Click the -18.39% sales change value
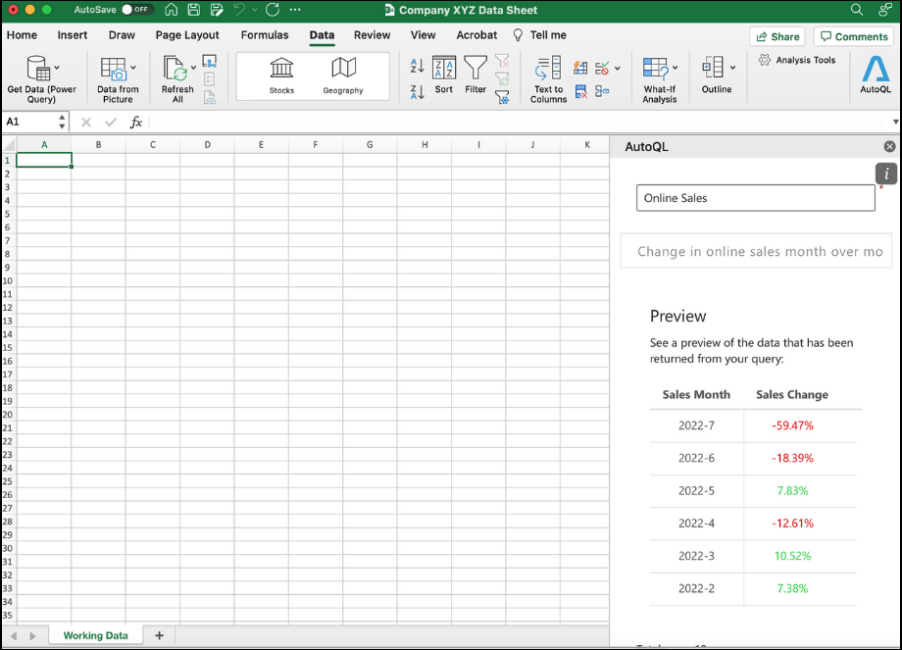Screen dimensions: 902x650 coord(793,458)
